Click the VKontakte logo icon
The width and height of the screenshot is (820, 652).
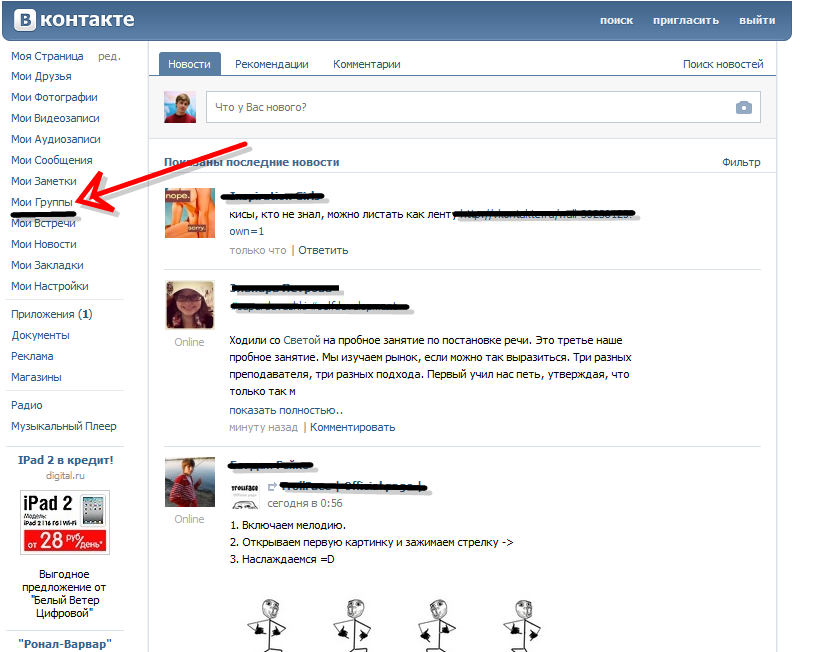pyautogui.click(x=25, y=20)
